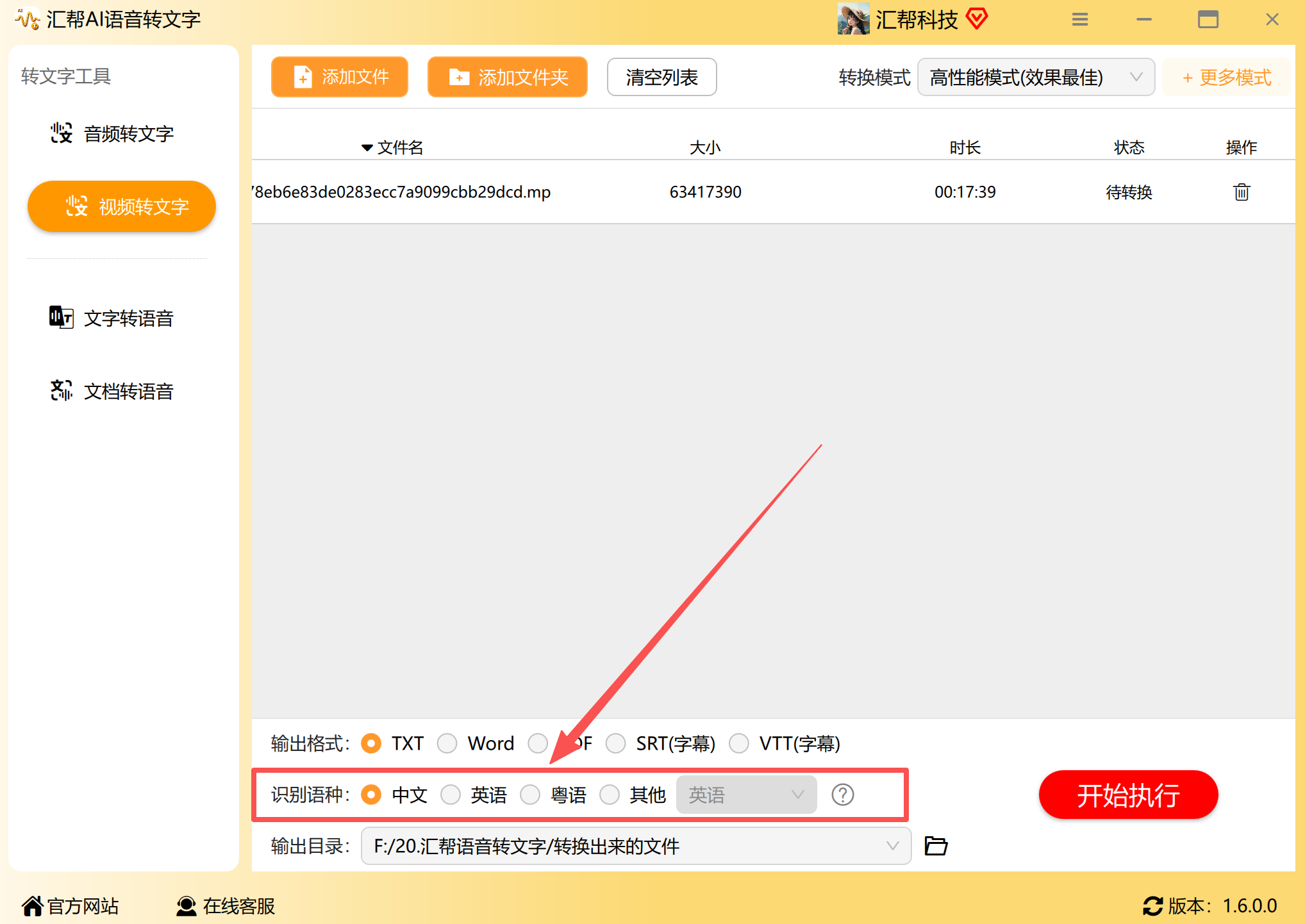Open the 文档转语音 tool

112,391
